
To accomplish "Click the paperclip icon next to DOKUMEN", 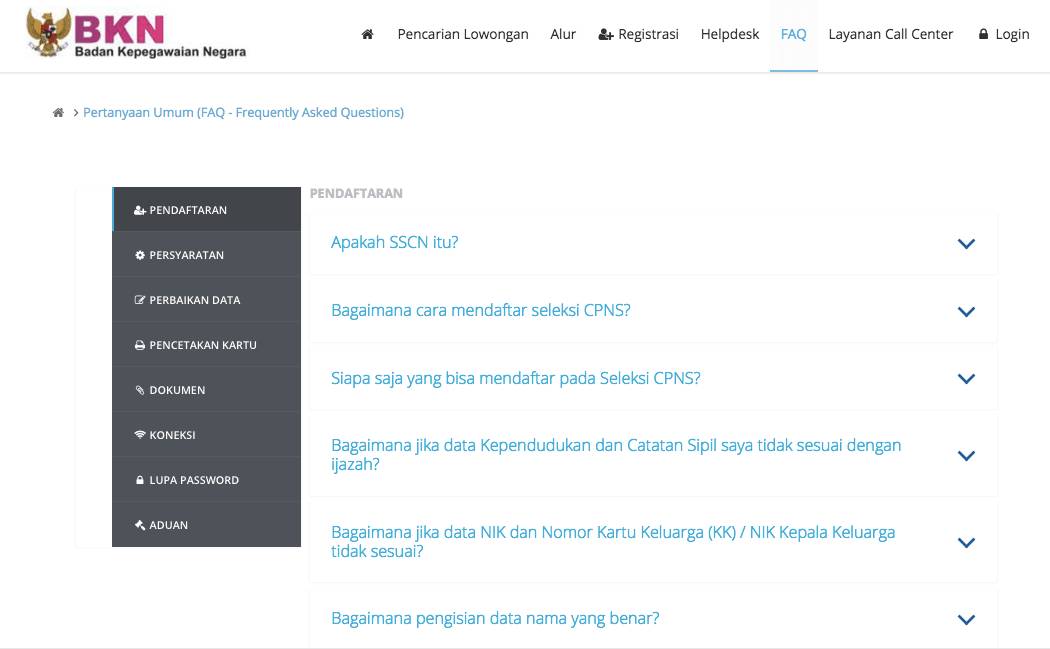I will coord(139,390).
